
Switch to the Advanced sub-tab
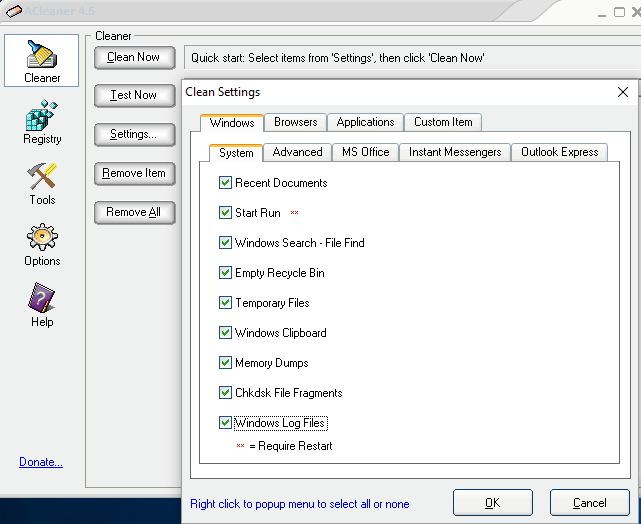tap(297, 152)
